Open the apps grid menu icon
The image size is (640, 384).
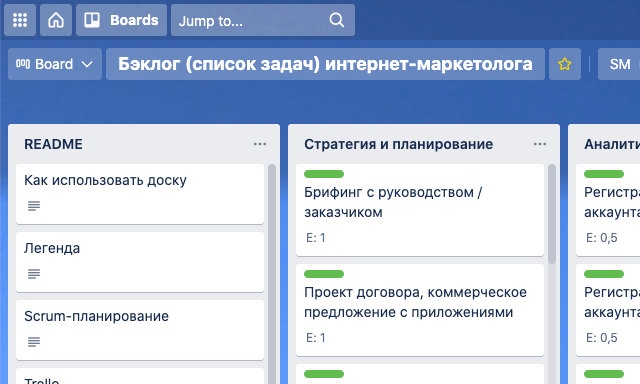[x=20, y=20]
